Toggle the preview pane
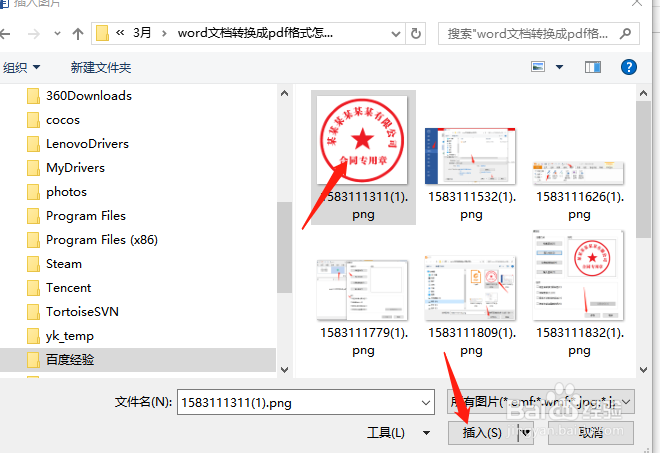The image size is (660, 453). click(593, 67)
